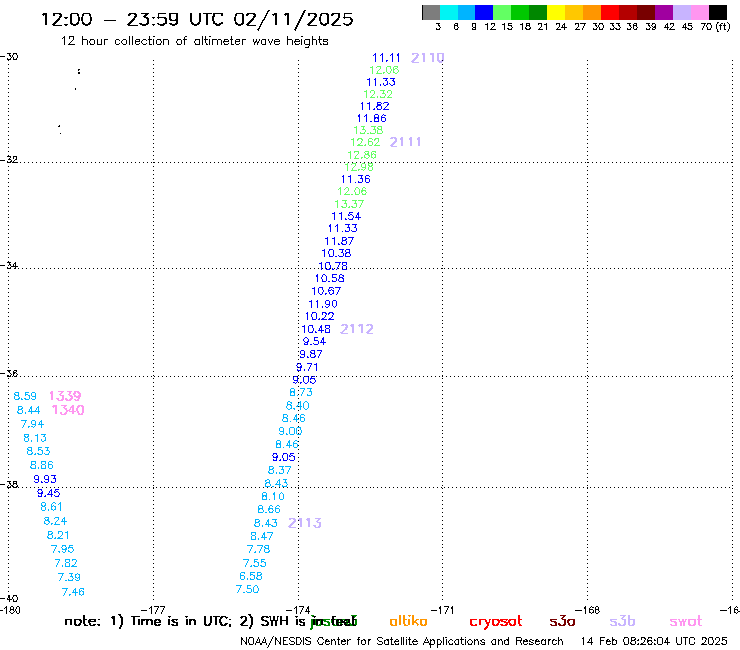Click the timestamp '14 Feb 08:26:04 UTC 2025'
Image resolution: width=740 pixels, height=650 pixels.
click(x=654, y=641)
